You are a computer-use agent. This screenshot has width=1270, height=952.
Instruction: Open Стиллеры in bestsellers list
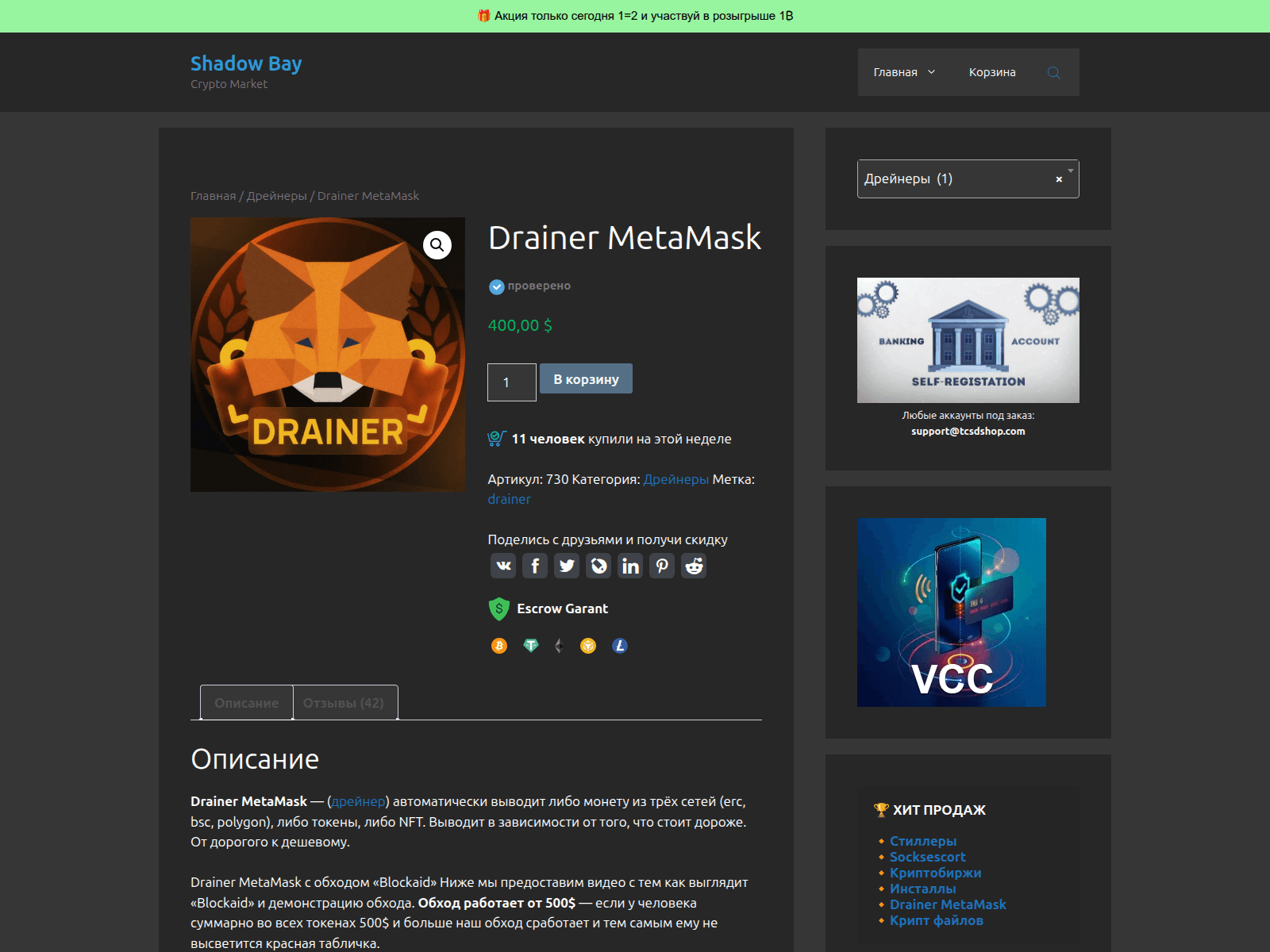[923, 841]
